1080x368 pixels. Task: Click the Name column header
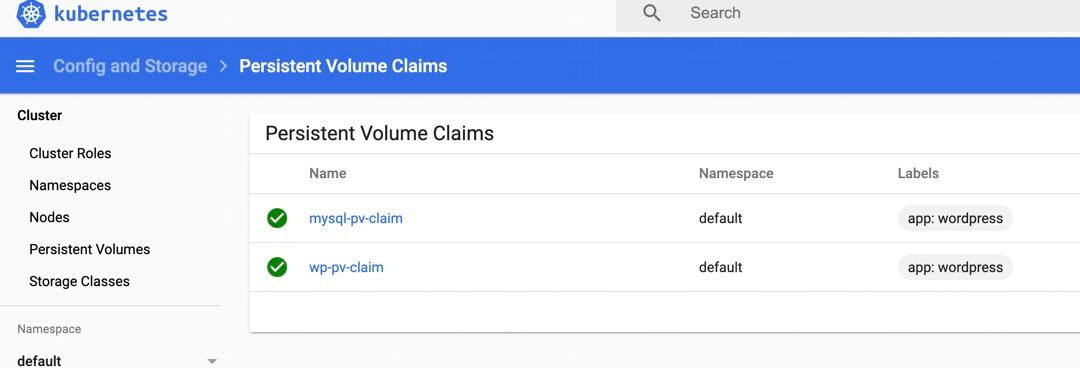coord(328,174)
